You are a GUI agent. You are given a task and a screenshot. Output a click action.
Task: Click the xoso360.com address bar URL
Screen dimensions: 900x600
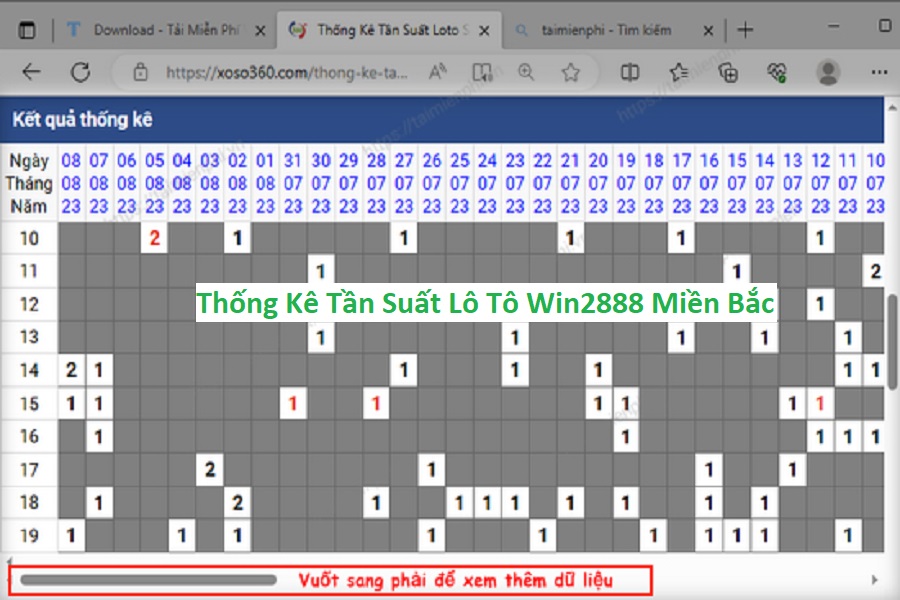[270, 72]
